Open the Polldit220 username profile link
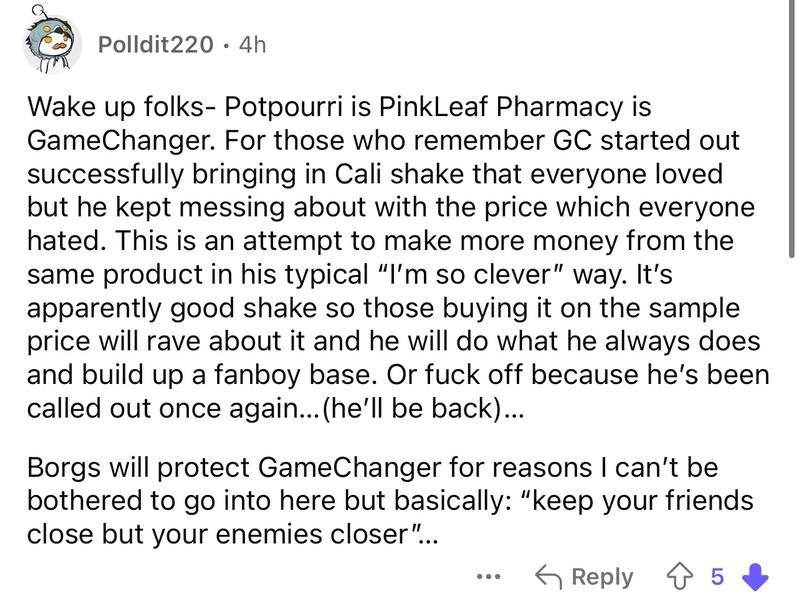 pyautogui.click(x=157, y=45)
